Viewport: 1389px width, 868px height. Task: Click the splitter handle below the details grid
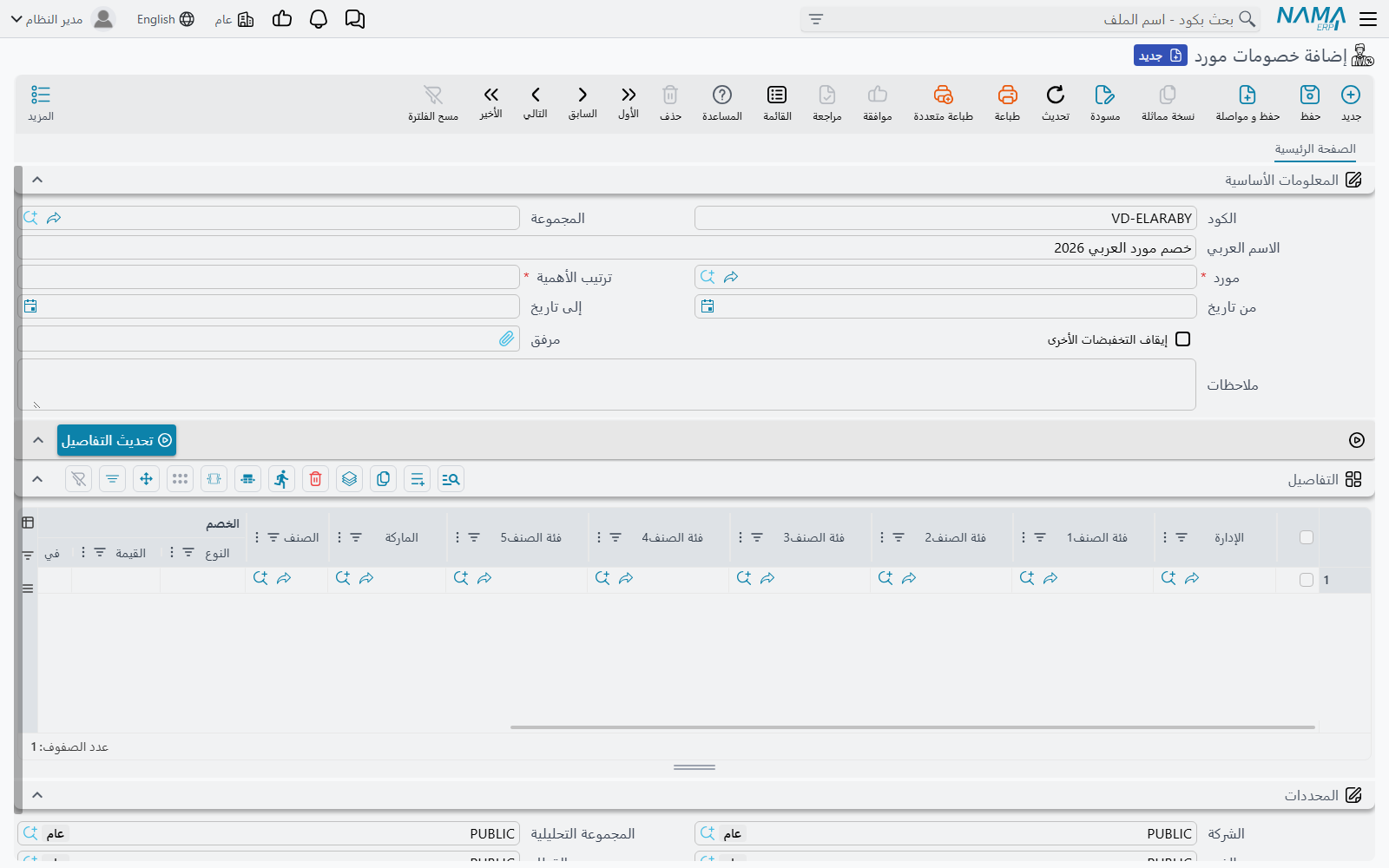pyautogui.click(x=694, y=767)
